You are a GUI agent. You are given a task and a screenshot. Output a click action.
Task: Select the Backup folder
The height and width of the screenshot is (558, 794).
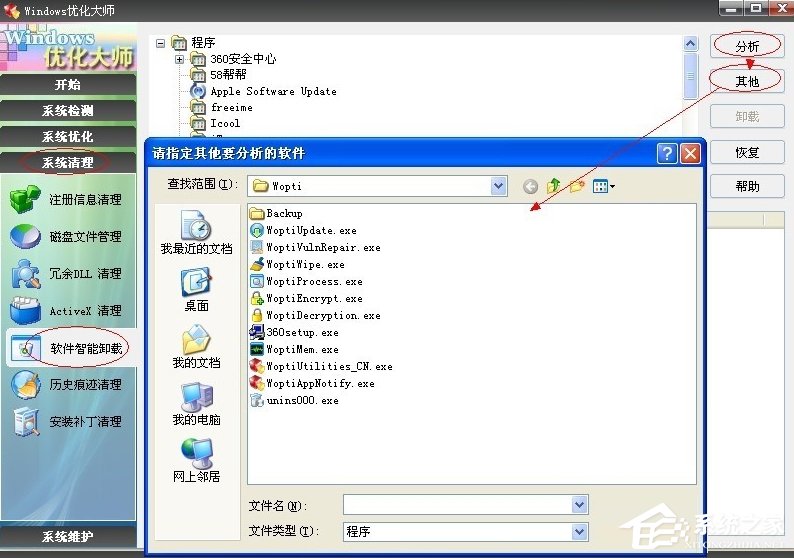(x=276, y=213)
